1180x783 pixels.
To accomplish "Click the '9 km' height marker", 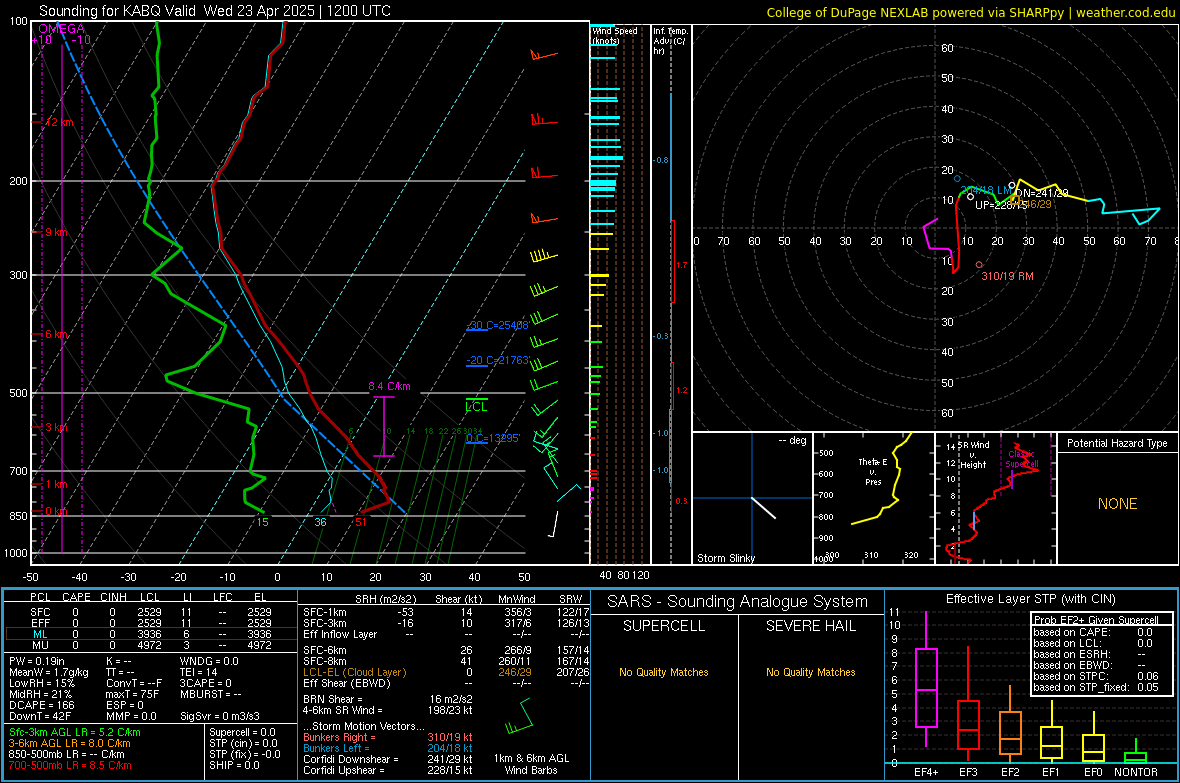I will 56,232.
